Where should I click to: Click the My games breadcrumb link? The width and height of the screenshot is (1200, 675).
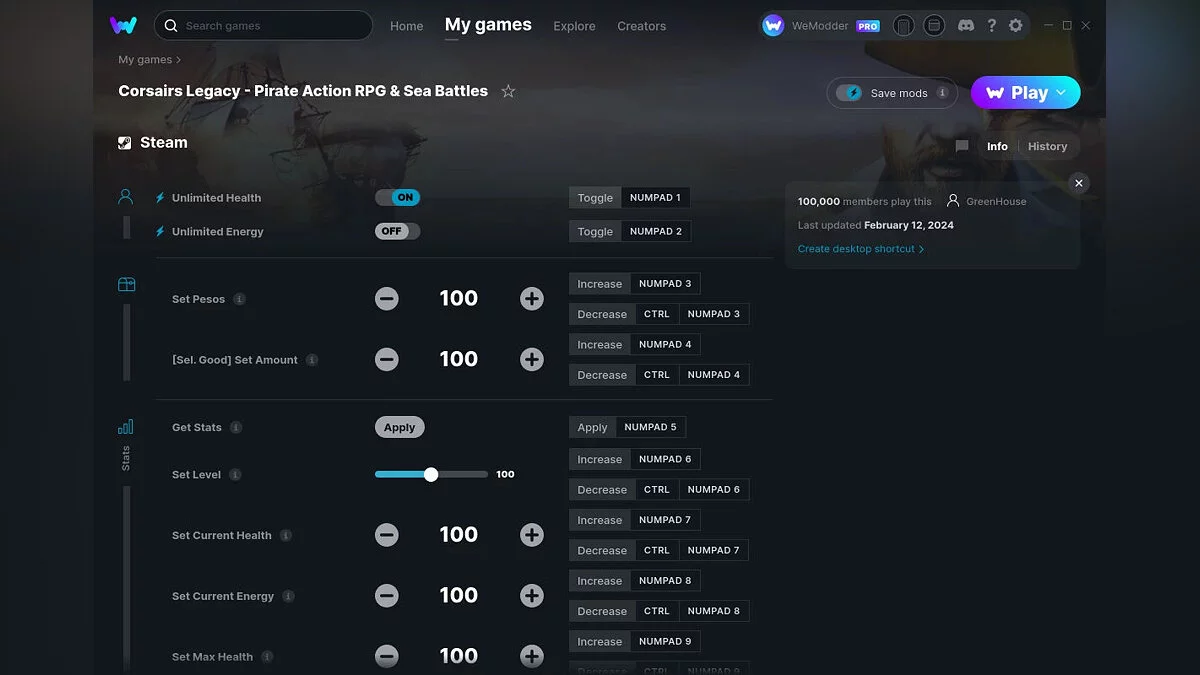point(145,60)
